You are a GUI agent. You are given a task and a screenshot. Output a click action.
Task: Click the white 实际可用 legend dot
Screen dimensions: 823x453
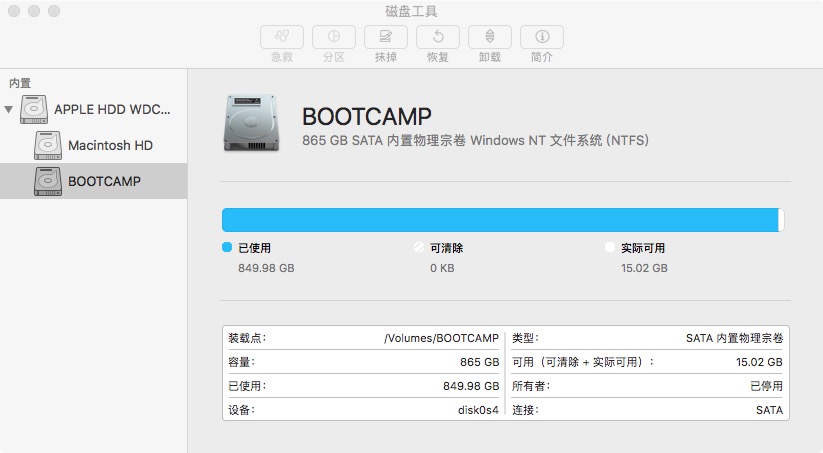click(610, 247)
